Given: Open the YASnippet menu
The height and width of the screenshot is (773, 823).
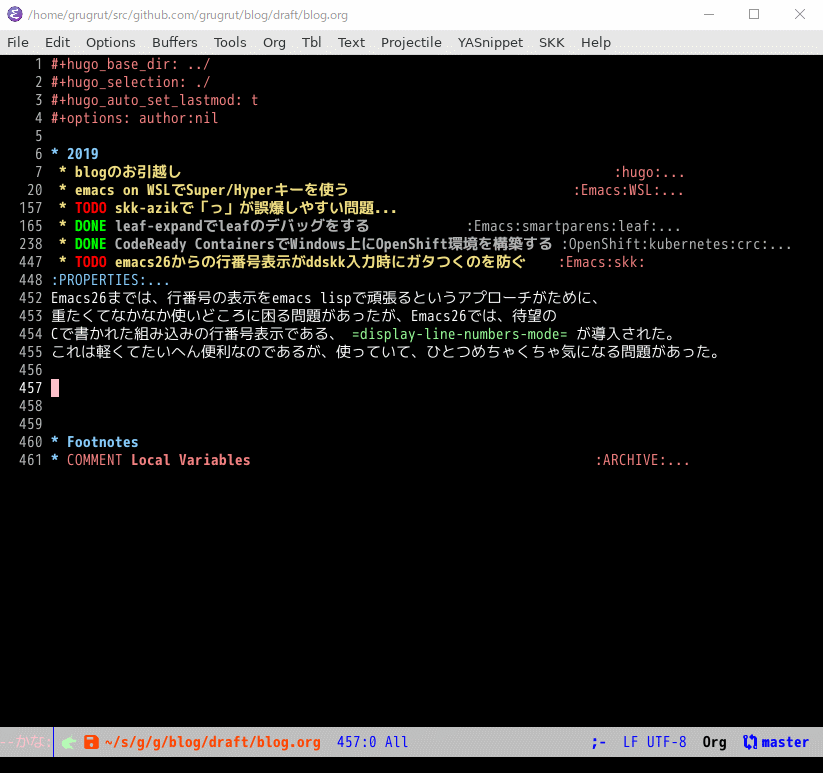Looking at the screenshot, I should coord(490,42).
